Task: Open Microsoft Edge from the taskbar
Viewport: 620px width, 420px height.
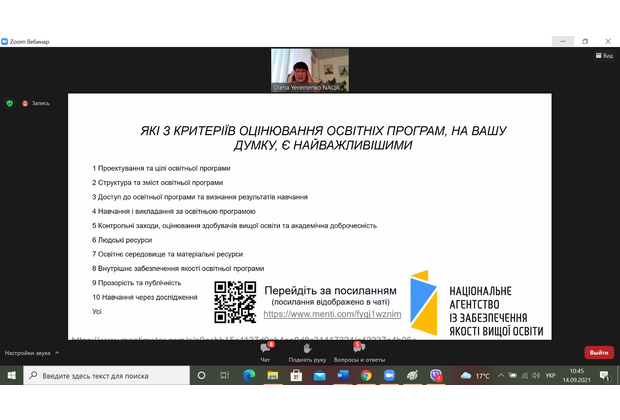Action: pyautogui.click(x=249, y=376)
